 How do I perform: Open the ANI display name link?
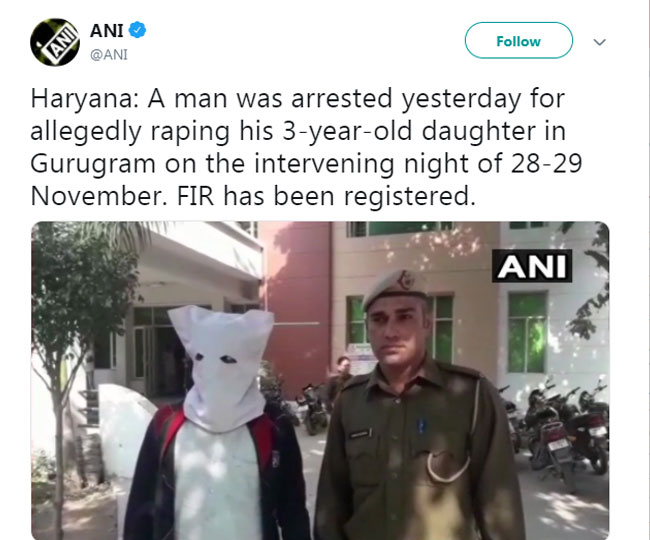click(107, 31)
